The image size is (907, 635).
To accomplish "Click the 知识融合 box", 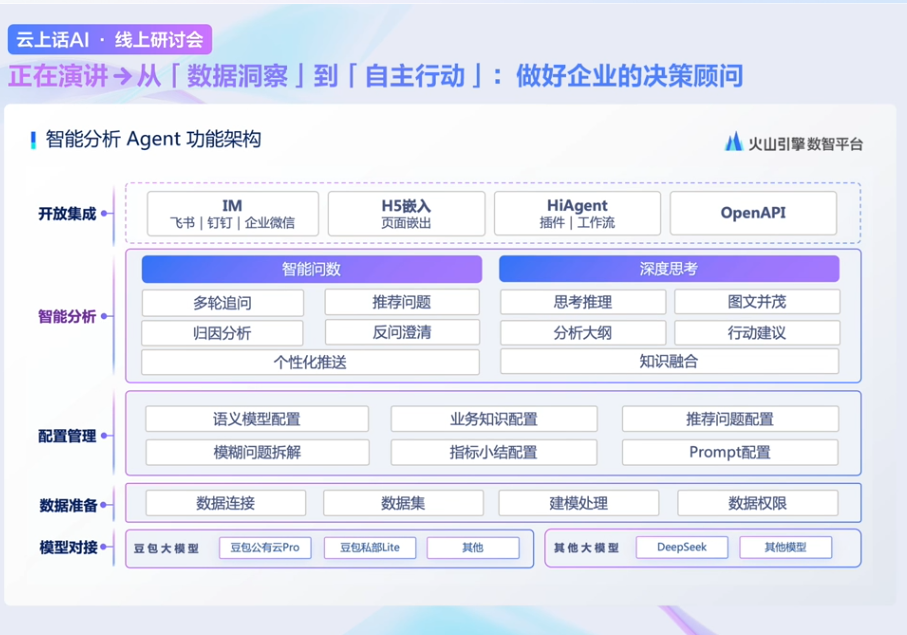I will 669,361.
